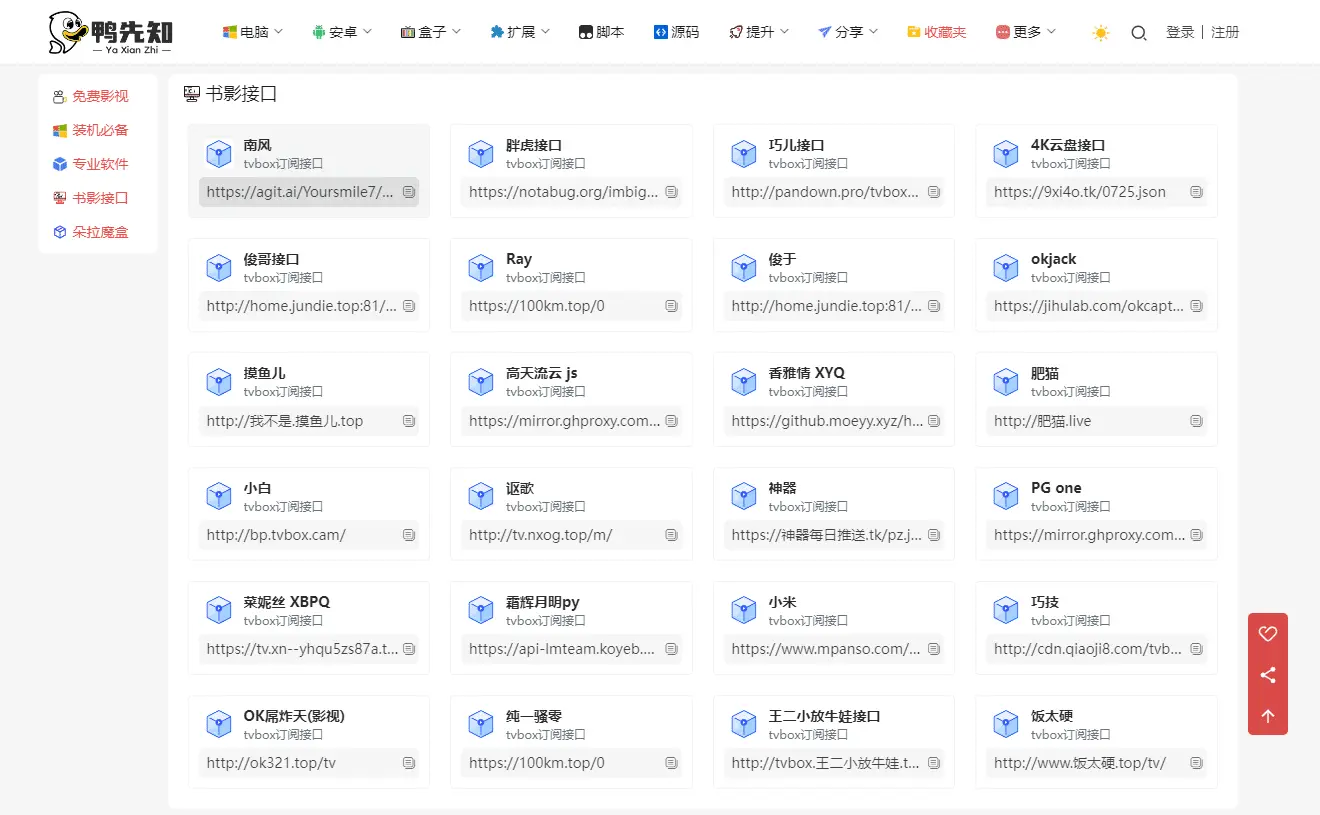Click the https://100km.top/0 URL under Ray
This screenshot has width=1320, height=815.
(537, 306)
